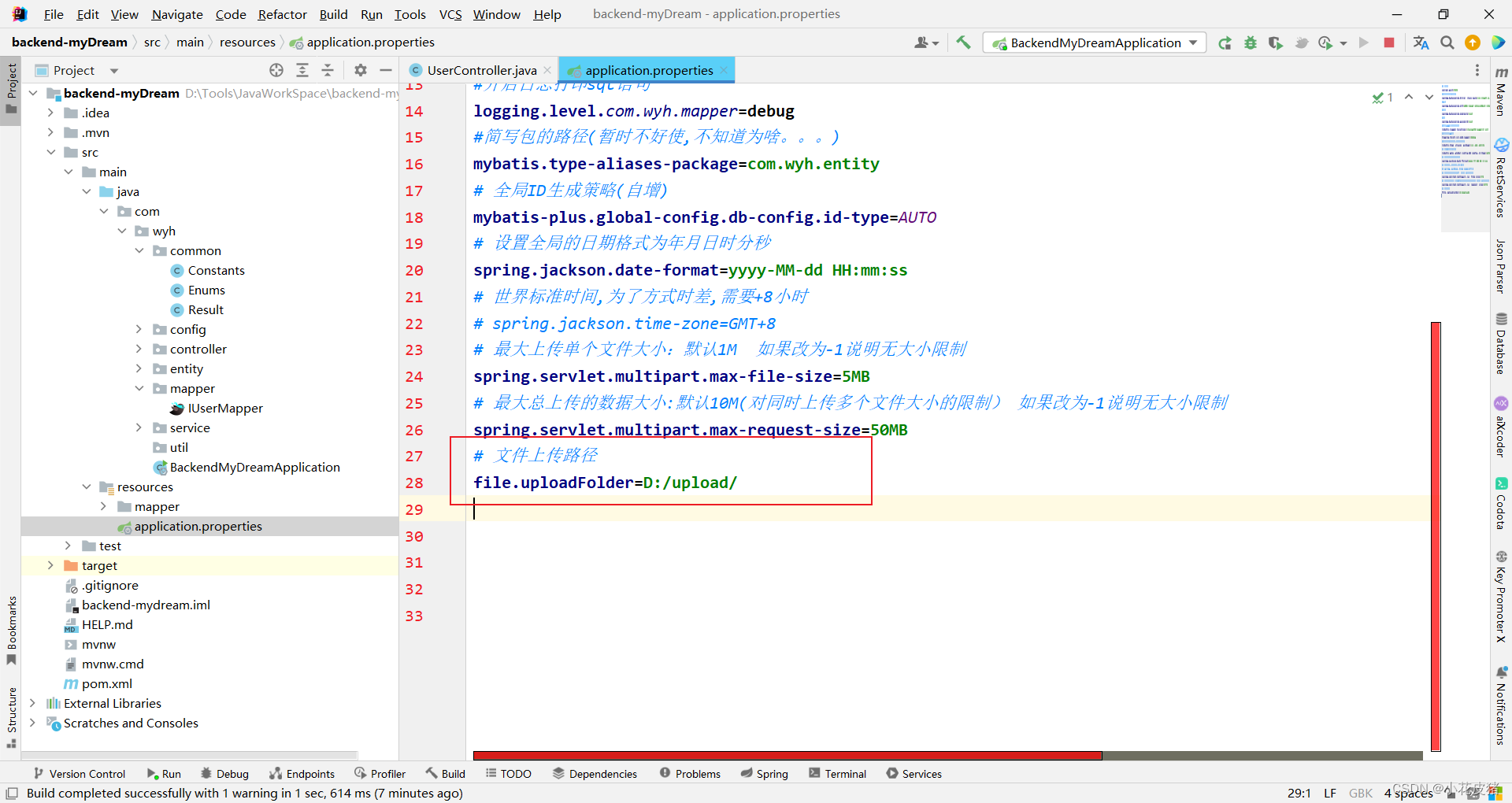Expand the .idea folder

point(51,113)
